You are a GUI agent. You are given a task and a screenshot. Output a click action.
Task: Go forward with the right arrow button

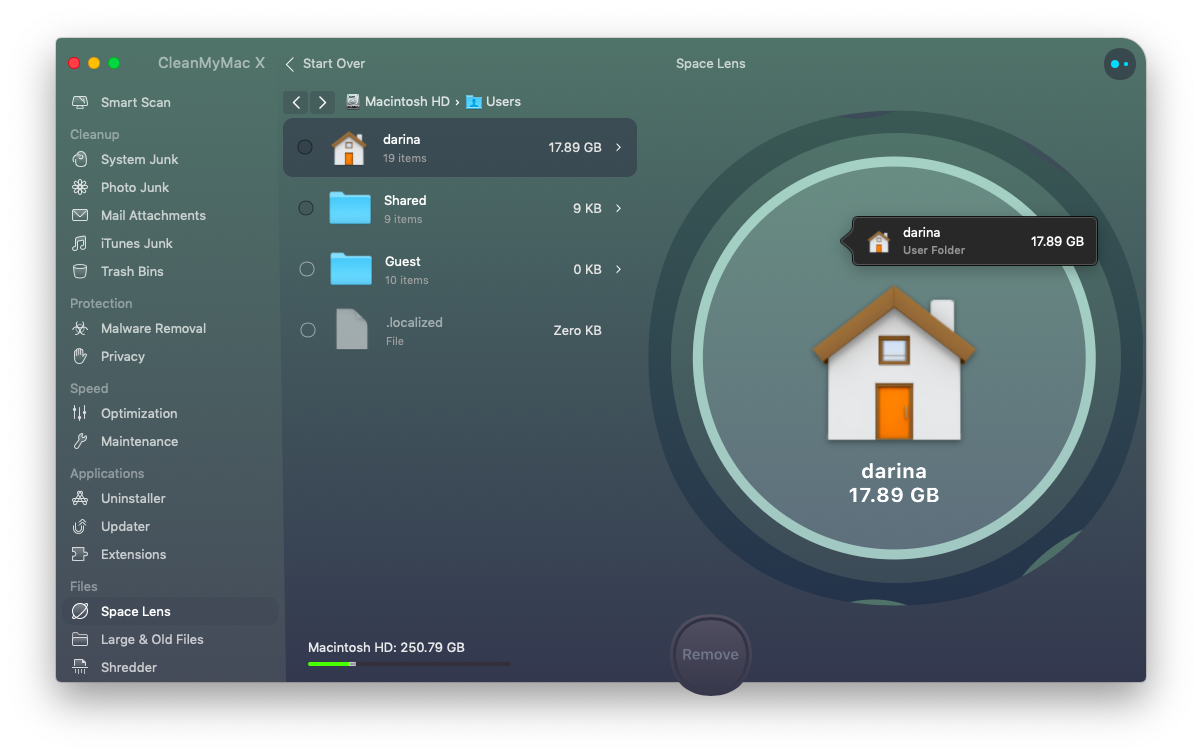point(322,102)
